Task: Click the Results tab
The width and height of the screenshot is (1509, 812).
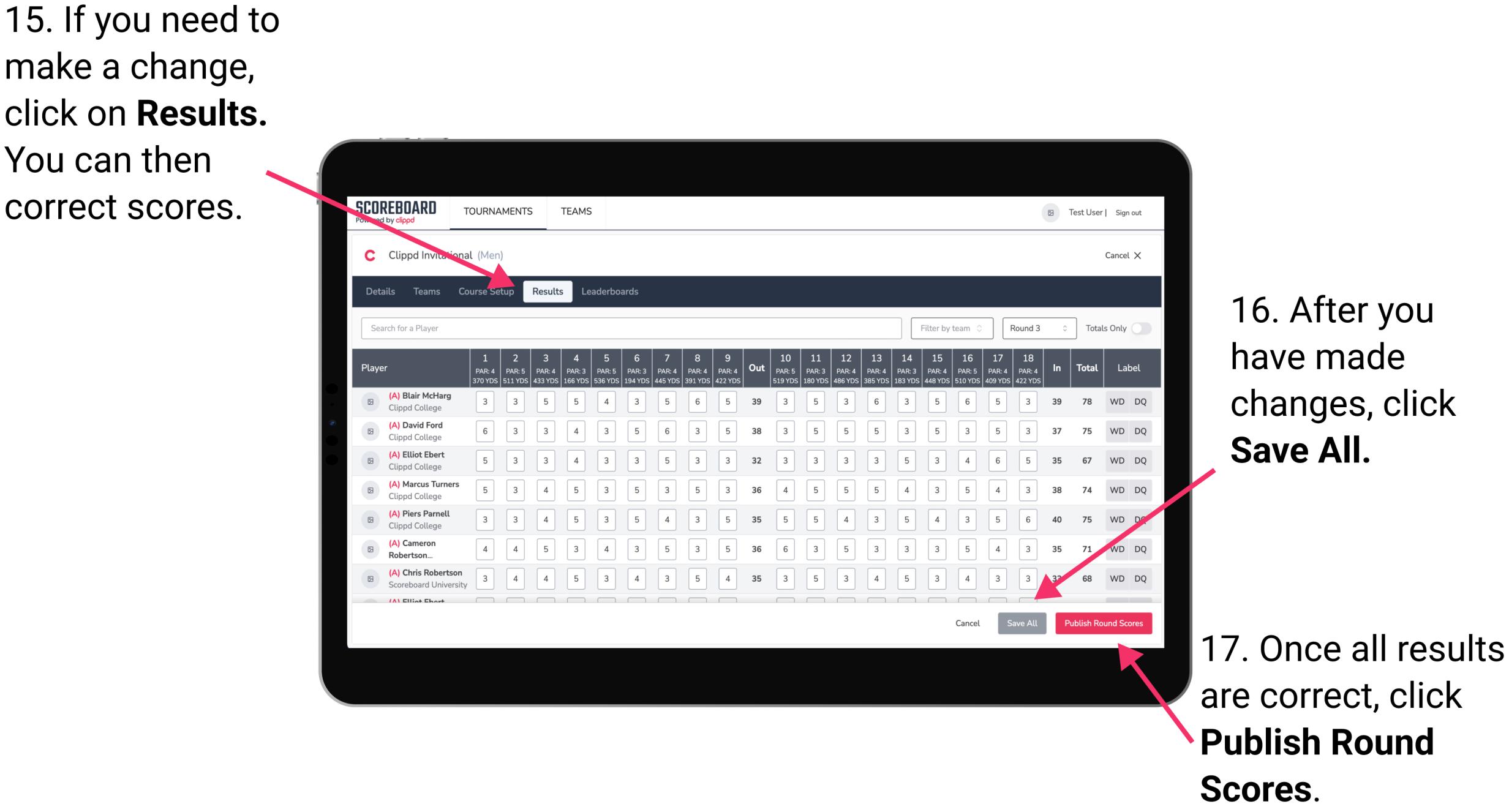Action: pos(549,291)
